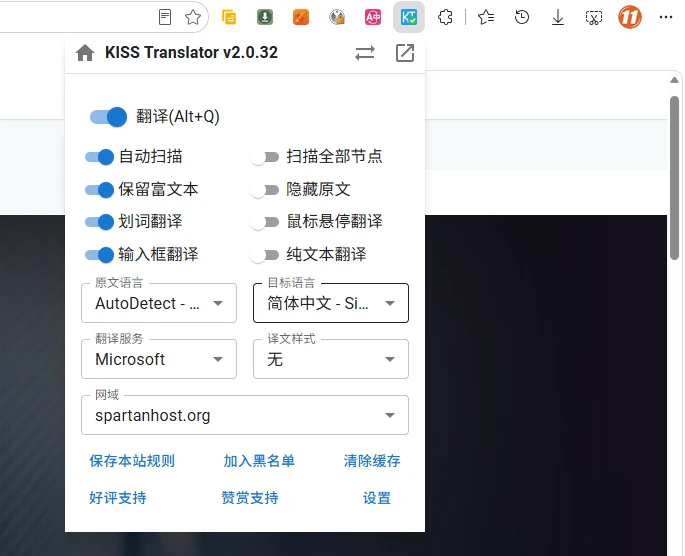Click the KISS Translator v2.0.32 title

191,52
